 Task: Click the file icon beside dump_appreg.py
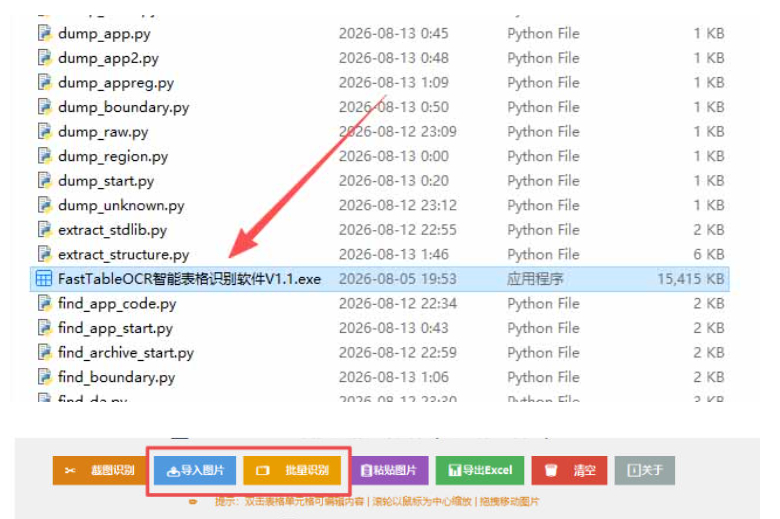tap(44, 82)
